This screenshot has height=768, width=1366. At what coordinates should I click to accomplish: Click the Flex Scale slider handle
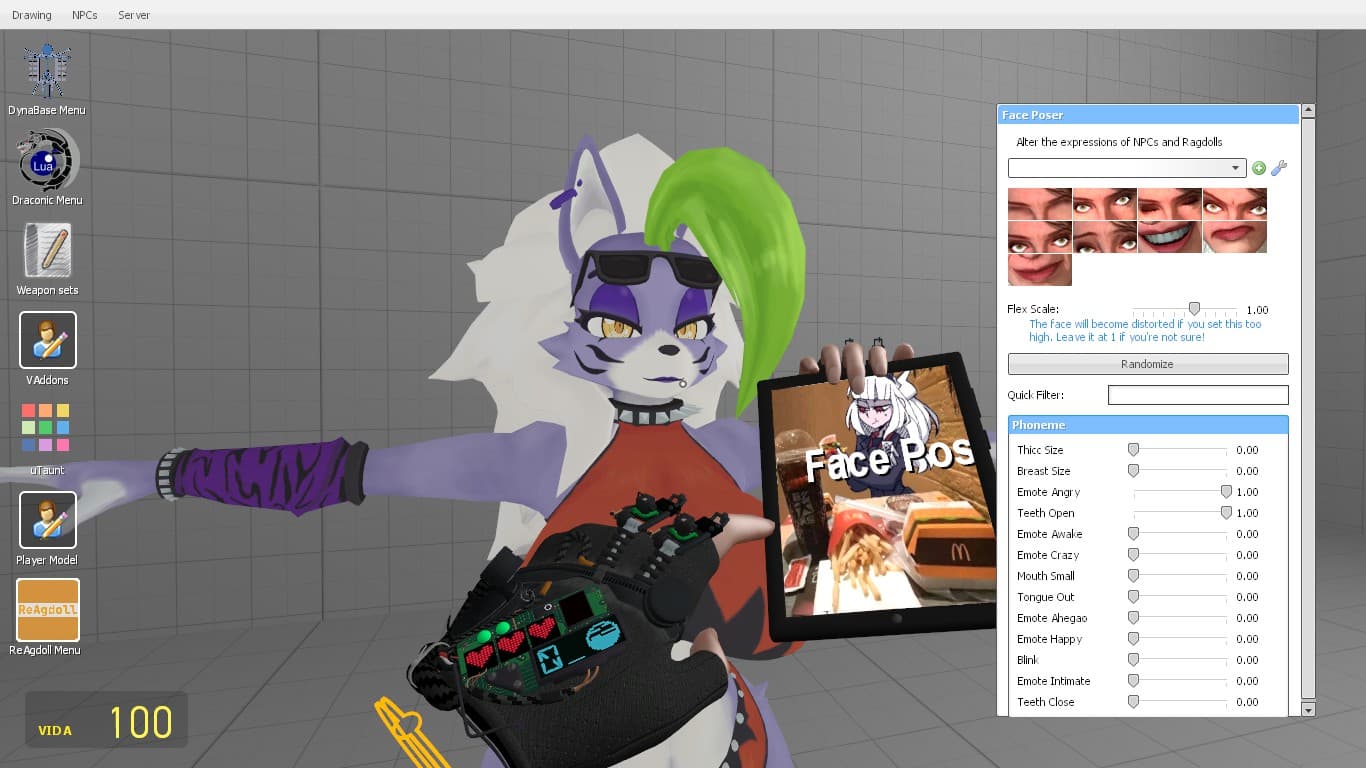click(x=1194, y=309)
